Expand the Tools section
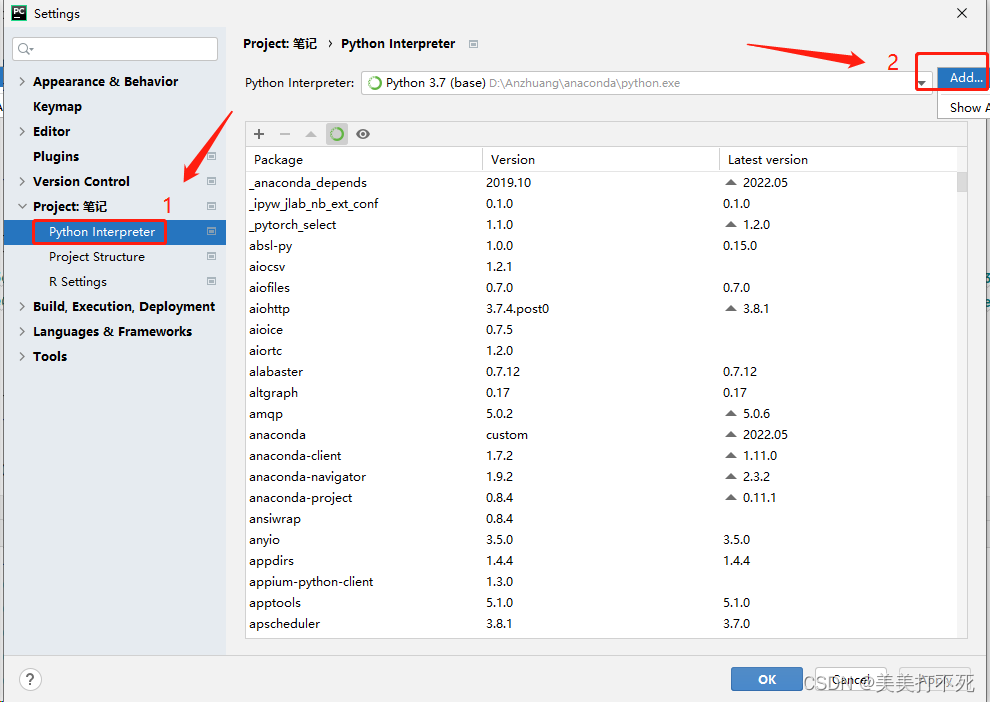 22,356
